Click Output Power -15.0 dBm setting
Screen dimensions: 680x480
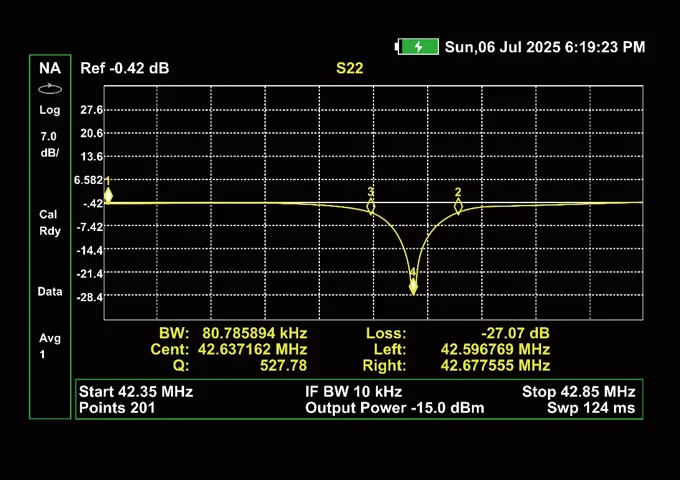[395, 408]
